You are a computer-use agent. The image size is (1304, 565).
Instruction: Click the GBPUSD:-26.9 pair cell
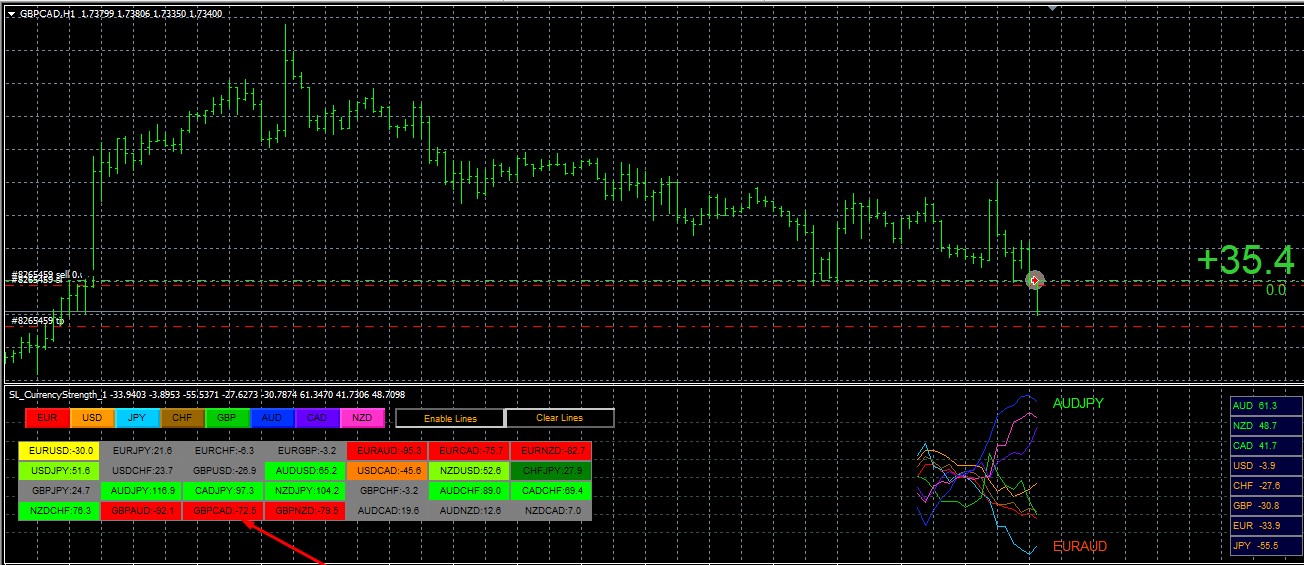click(223, 470)
